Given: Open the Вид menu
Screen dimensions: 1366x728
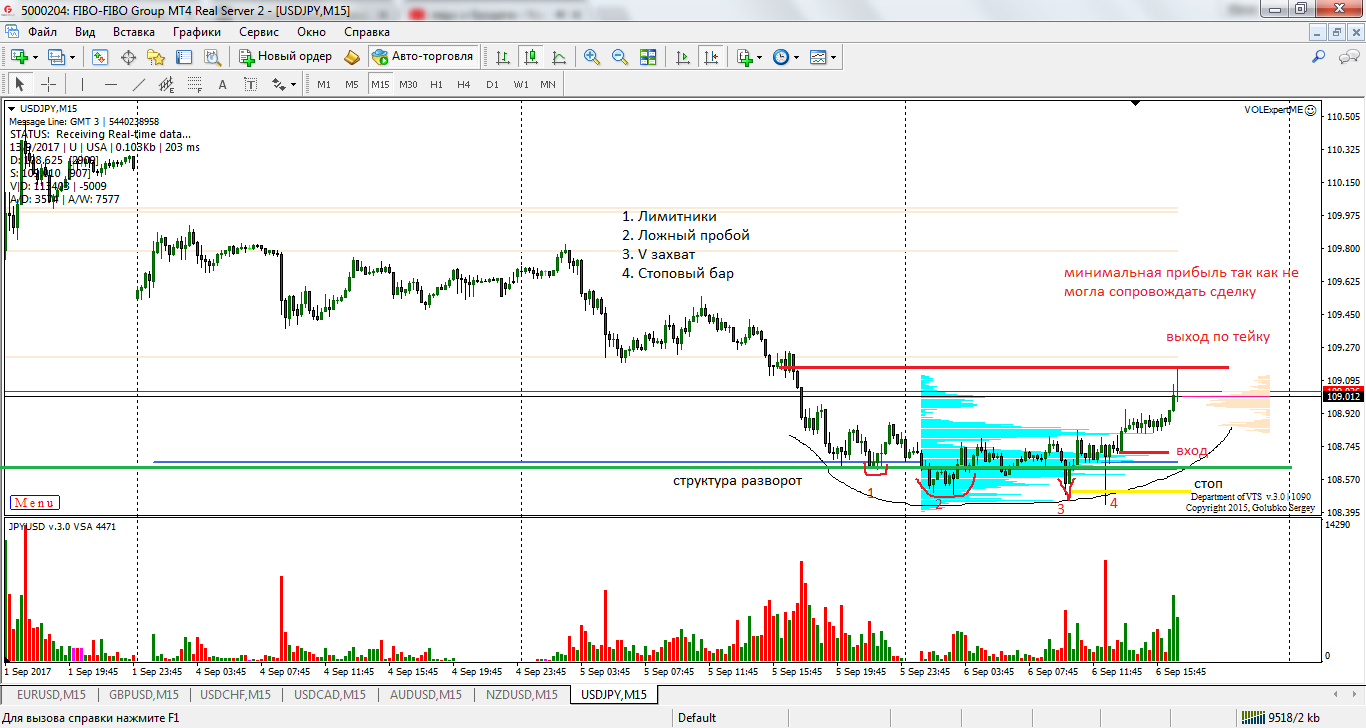Looking at the screenshot, I should pos(85,31).
